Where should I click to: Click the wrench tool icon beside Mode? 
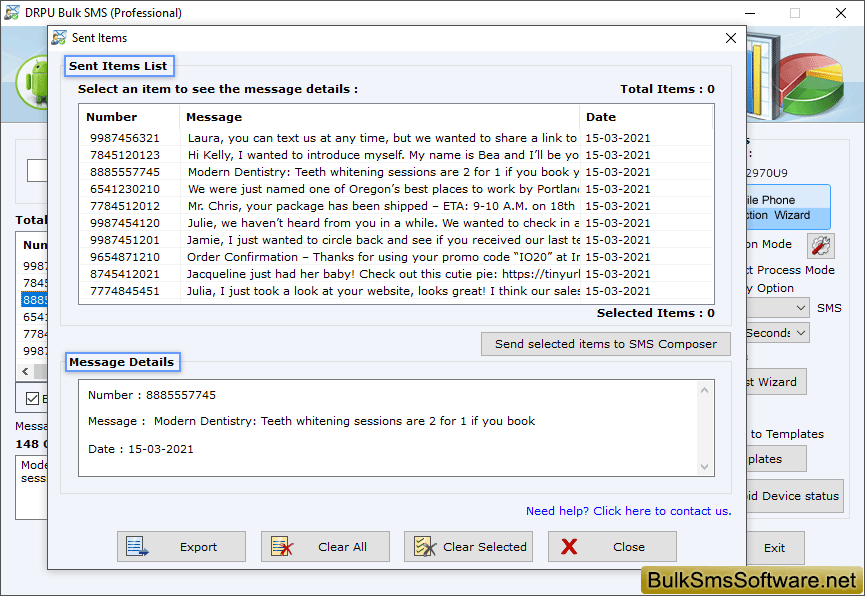coord(821,246)
